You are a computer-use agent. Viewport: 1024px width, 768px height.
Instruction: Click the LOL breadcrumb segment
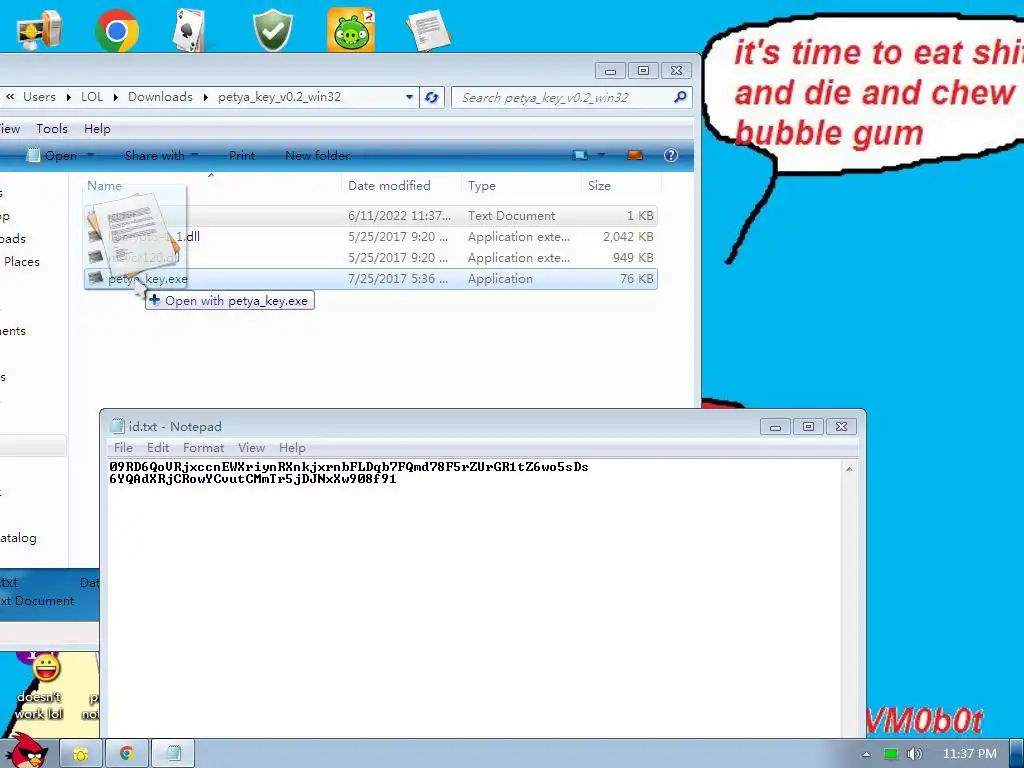tap(92, 97)
